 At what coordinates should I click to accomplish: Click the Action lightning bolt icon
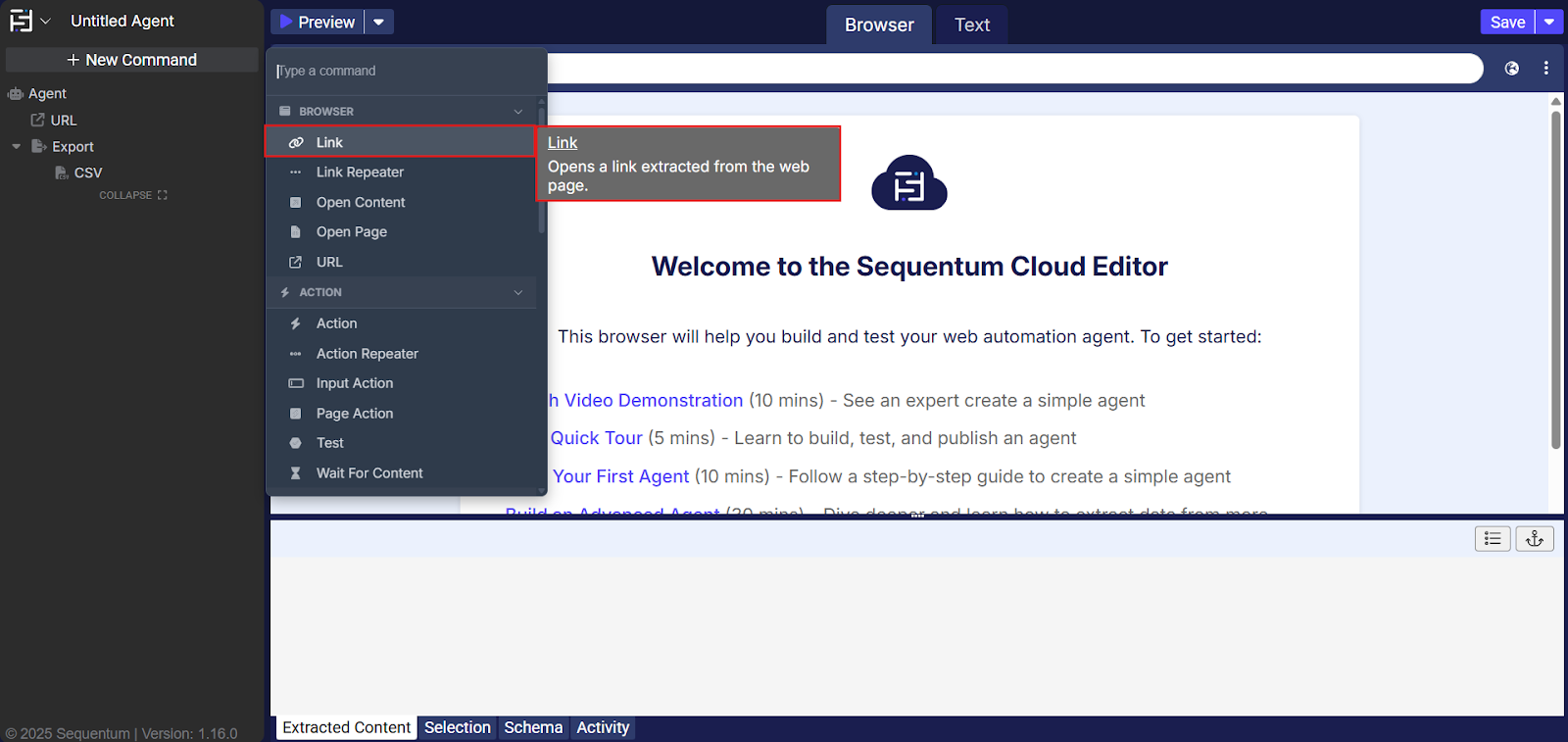coord(296,323)
